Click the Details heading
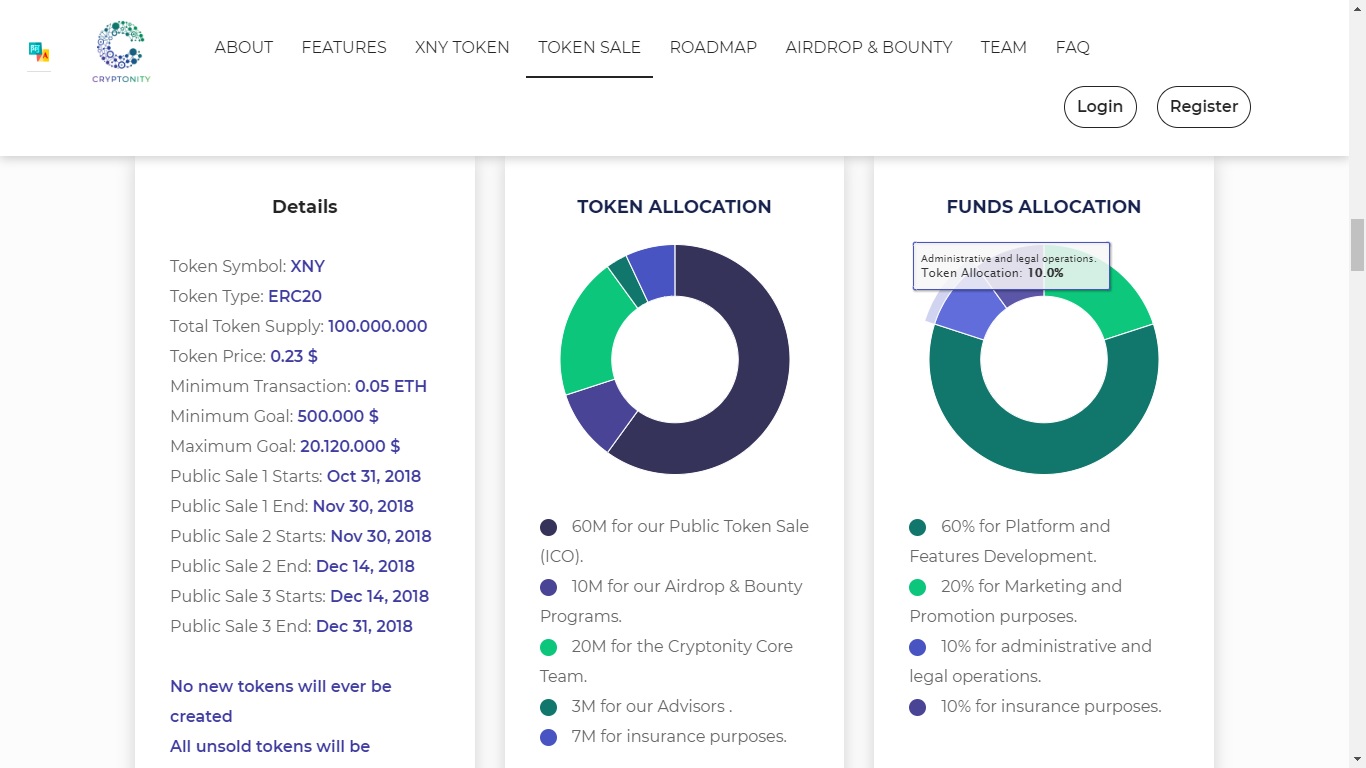The image size is (1366, 768). click(305, 207)
